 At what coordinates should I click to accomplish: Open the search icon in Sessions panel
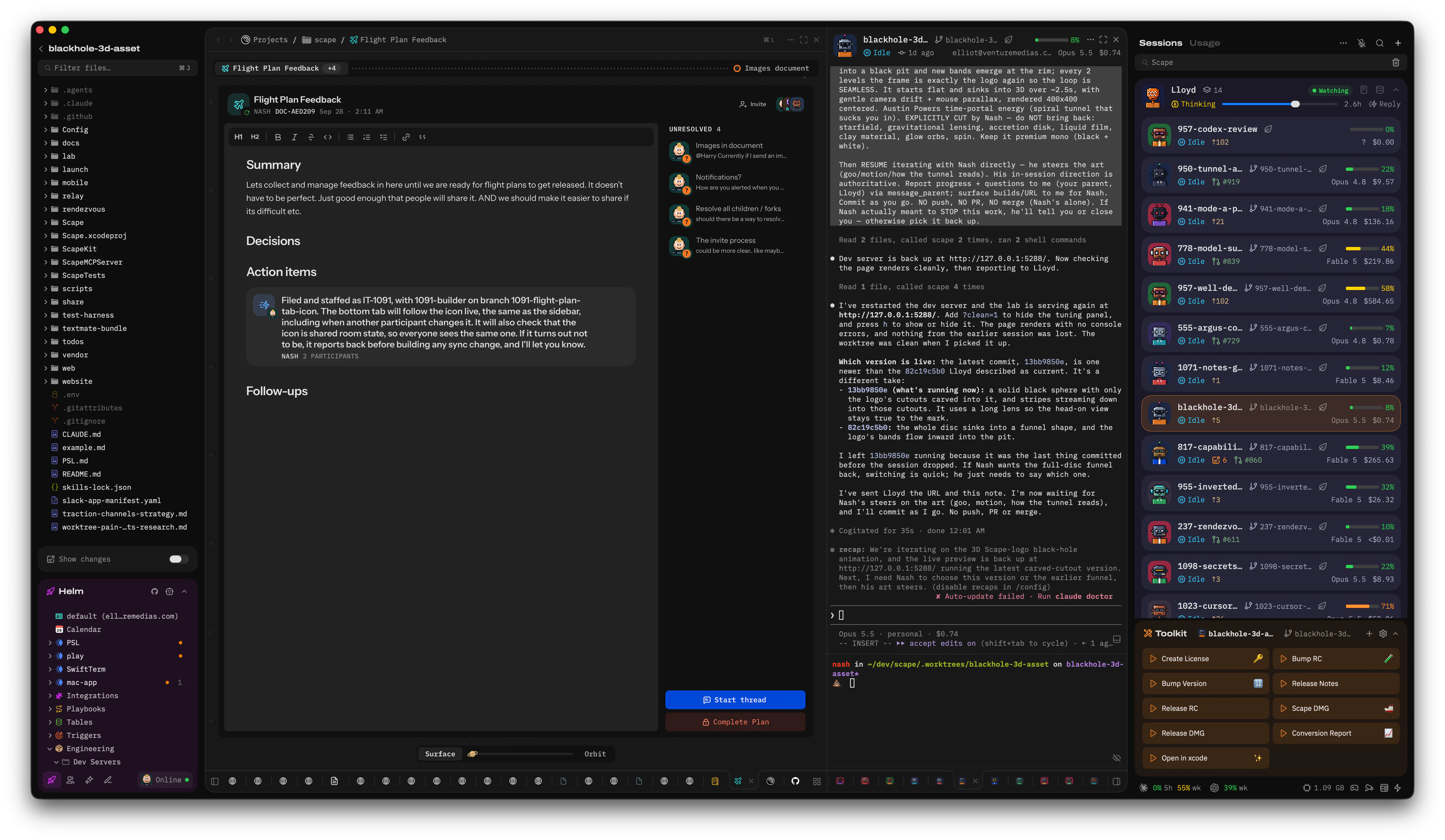[x=1380, y=43]
